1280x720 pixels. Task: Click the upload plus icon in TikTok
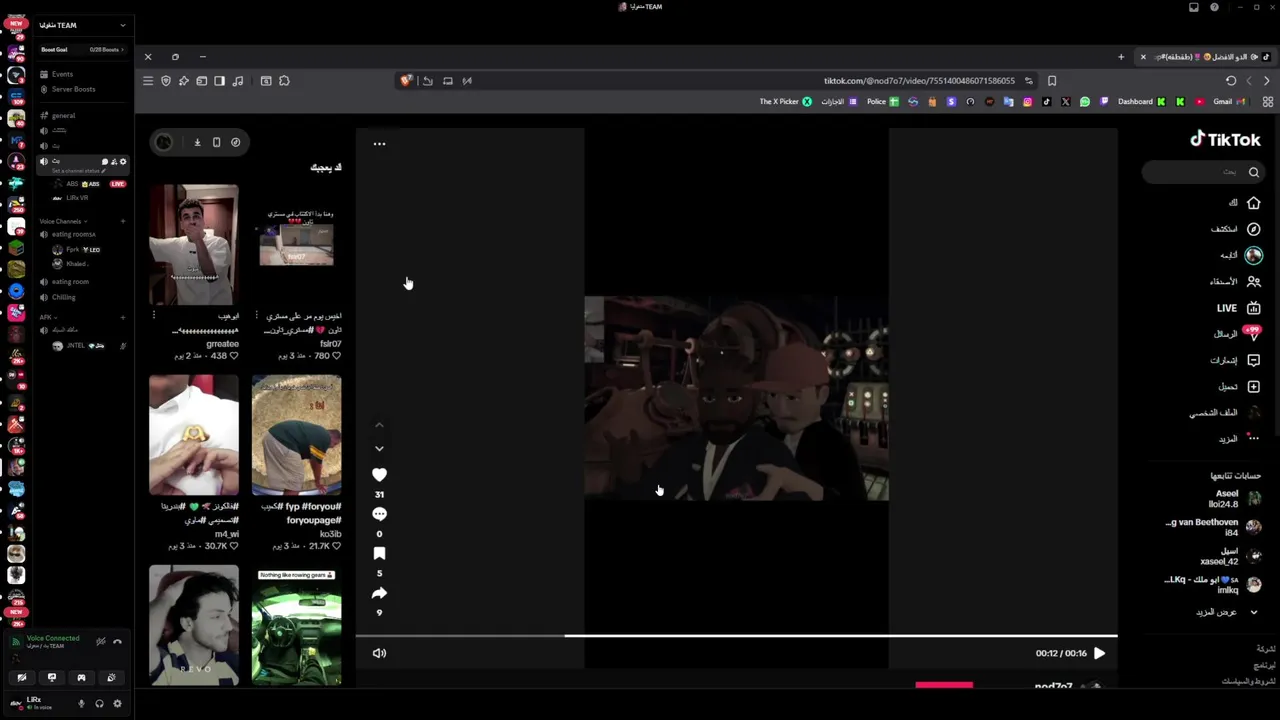point(1253,386)
